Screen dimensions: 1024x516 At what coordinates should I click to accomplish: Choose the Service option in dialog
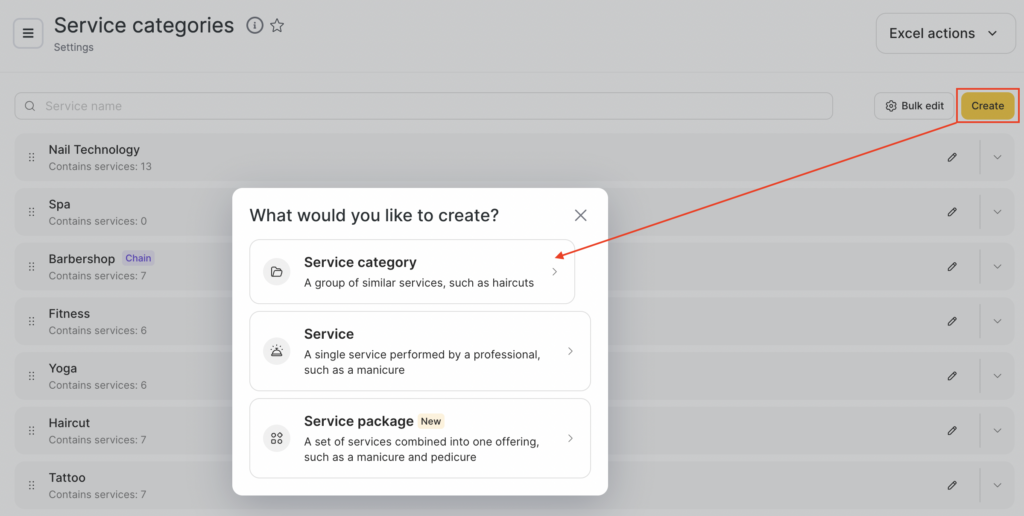click(x=419, y=351)
